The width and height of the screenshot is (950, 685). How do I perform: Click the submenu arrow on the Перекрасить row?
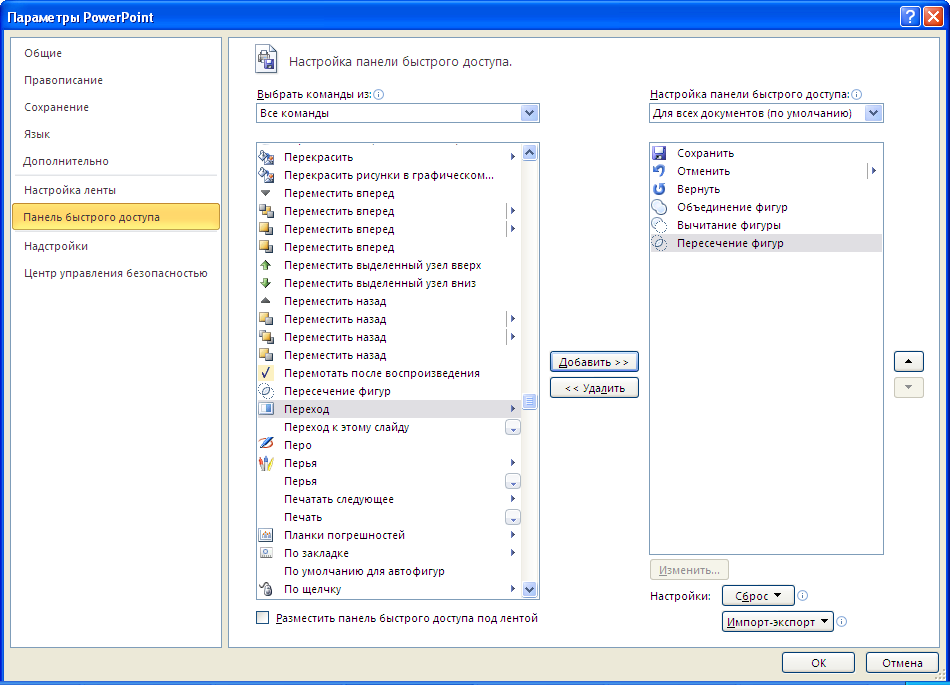[x=513, y=157]
